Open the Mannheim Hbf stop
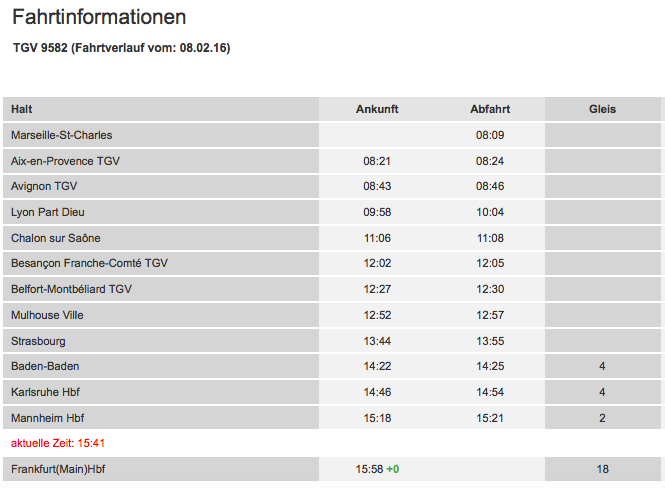The height and width of the screenshot is (488, 665). (47, 418)
